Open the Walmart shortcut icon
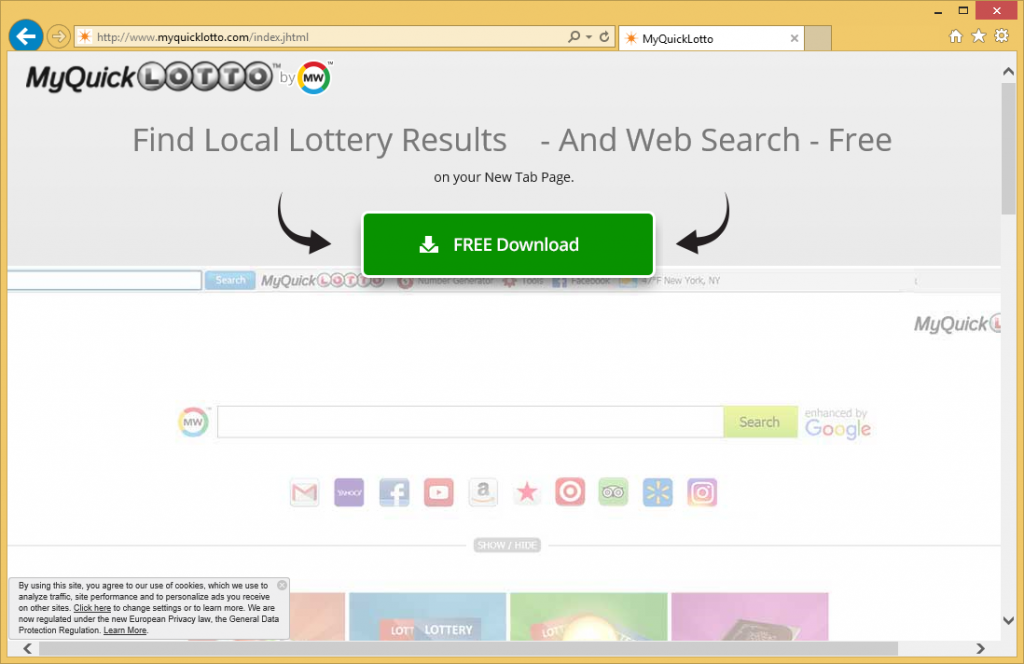Image resolution: width=1024 pixels, height=664 pixels. click(658, 492)
